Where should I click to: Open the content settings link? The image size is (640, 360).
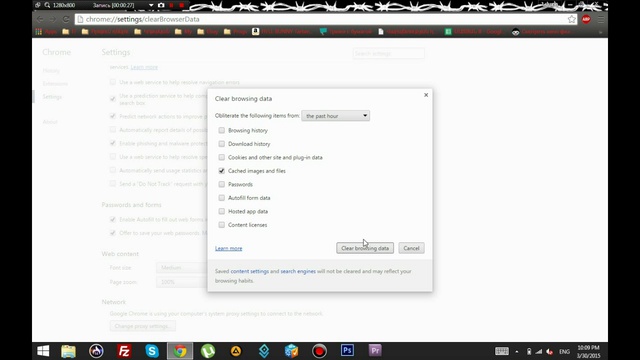[250, 271]
